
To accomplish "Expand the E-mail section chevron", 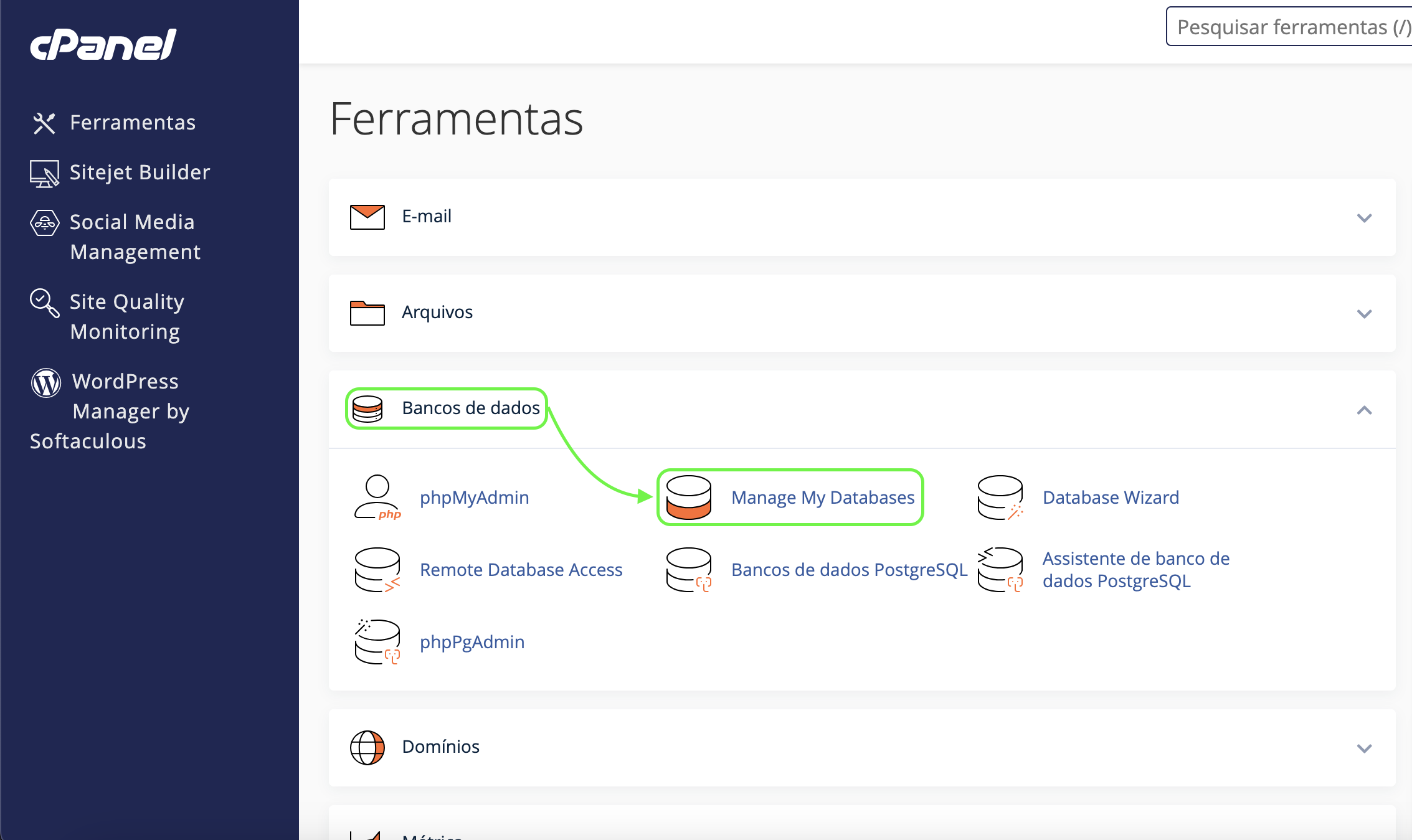I will [1364, 218].
